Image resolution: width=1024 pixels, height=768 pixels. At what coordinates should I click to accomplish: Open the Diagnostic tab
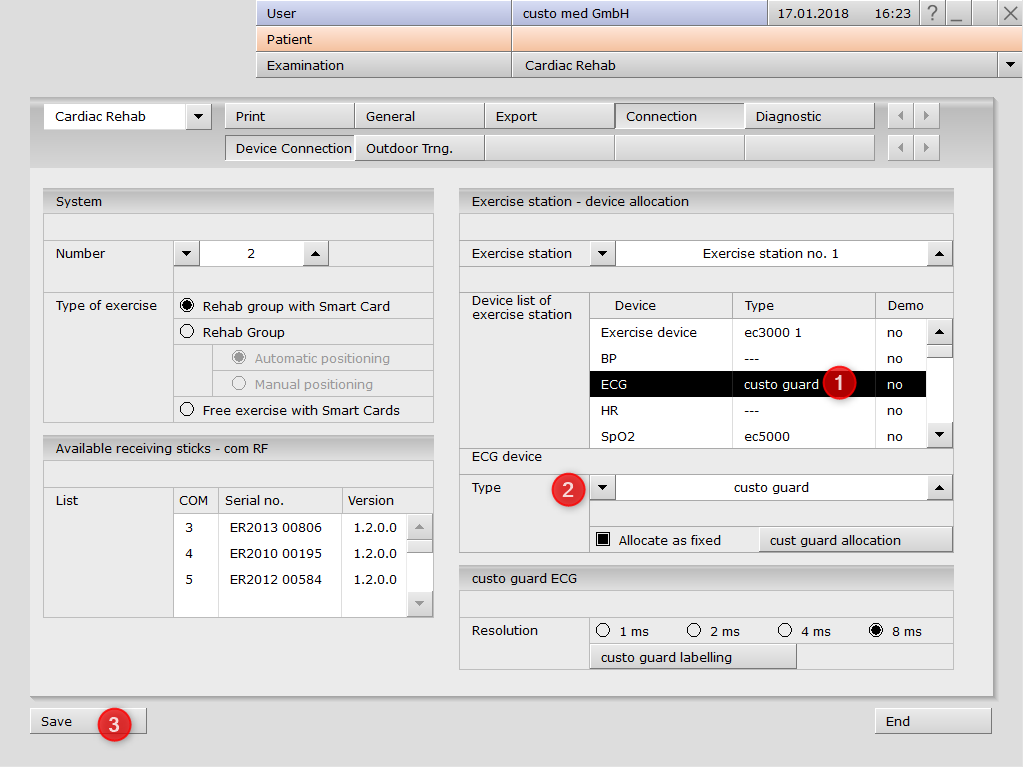coord(809,116)
